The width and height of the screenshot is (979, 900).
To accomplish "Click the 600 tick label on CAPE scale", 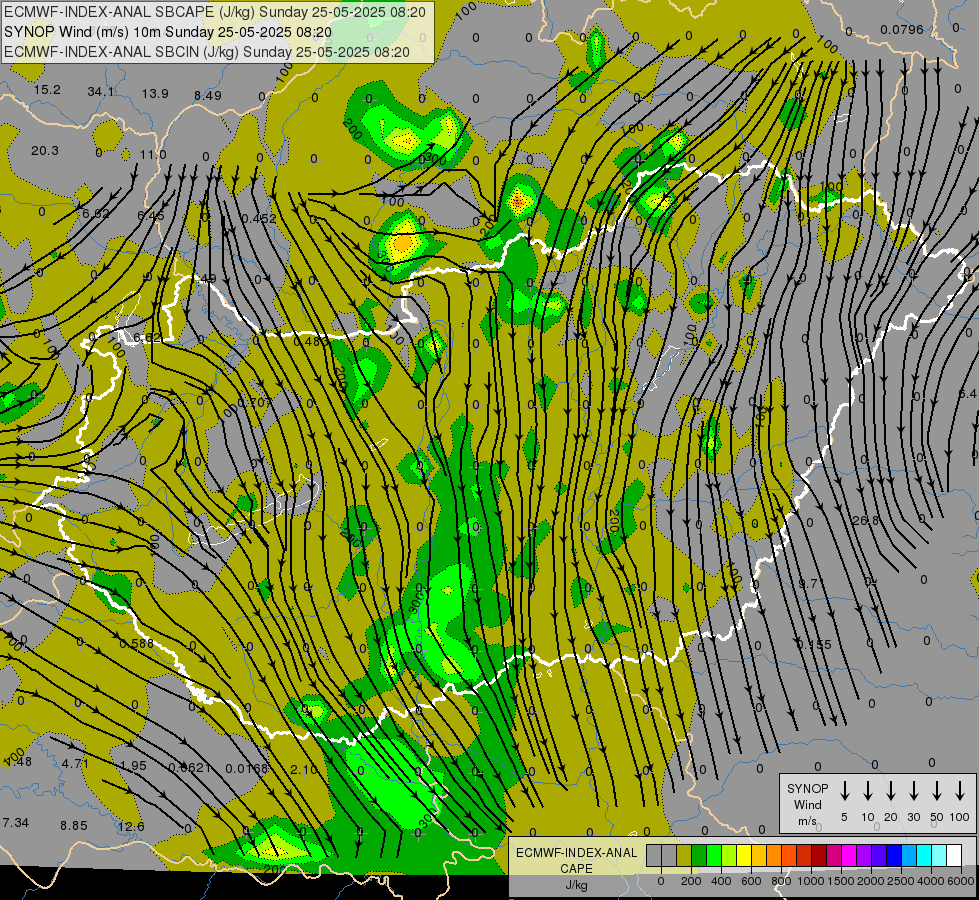I will pyautogui.click(x=751, y=881).
